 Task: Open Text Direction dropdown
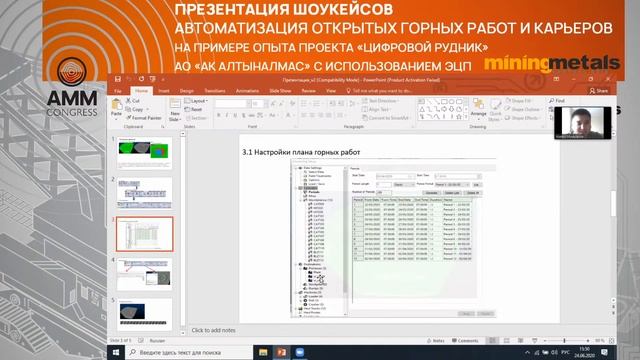(x=380, y=100)
